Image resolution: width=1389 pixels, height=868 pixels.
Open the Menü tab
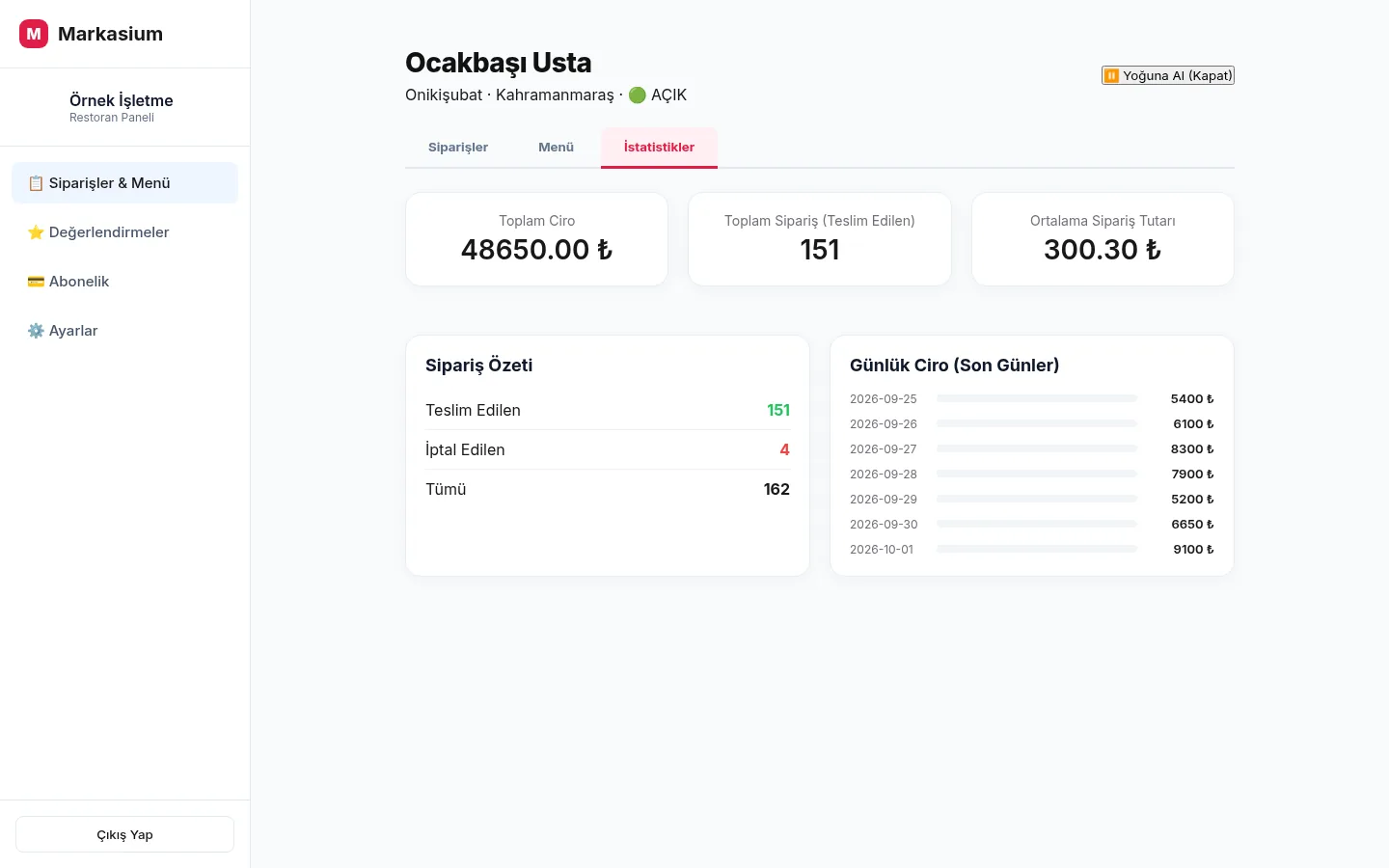coord(556,148)
